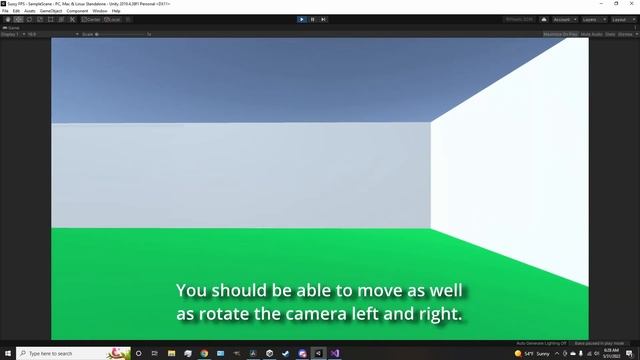
Task: Open the Assets menu
Action: click(30, 11)
